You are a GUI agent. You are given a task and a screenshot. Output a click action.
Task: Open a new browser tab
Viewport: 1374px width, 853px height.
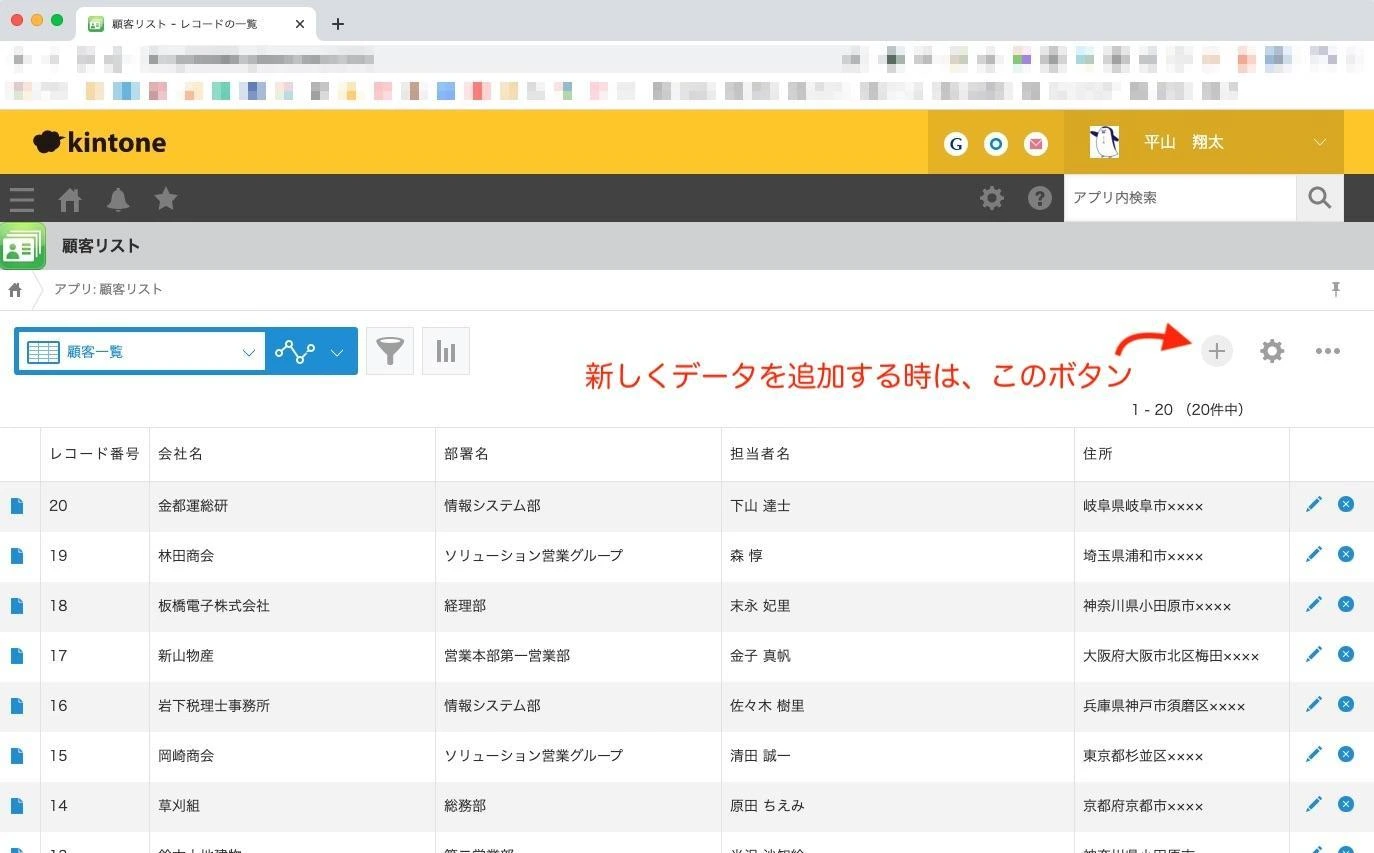click(338, 24)
